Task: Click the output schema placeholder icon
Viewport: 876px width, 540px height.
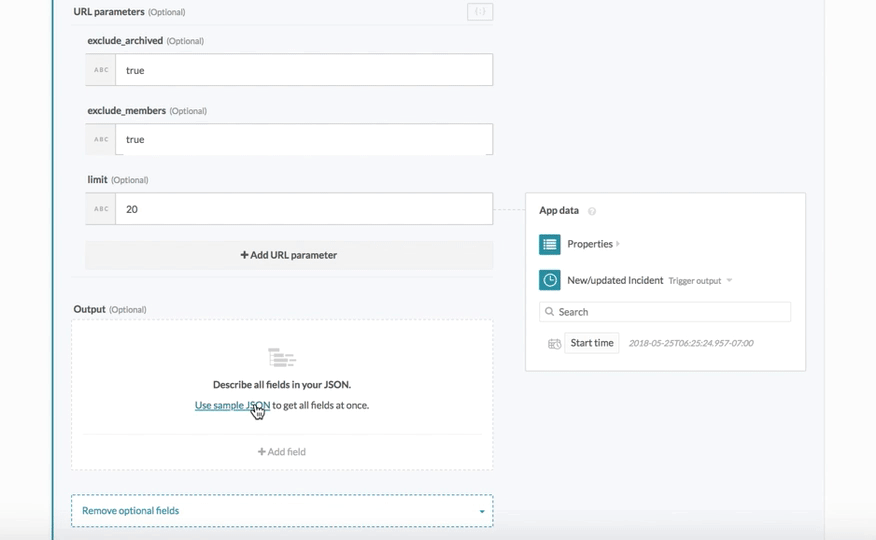Action: (x=282, y=357)
